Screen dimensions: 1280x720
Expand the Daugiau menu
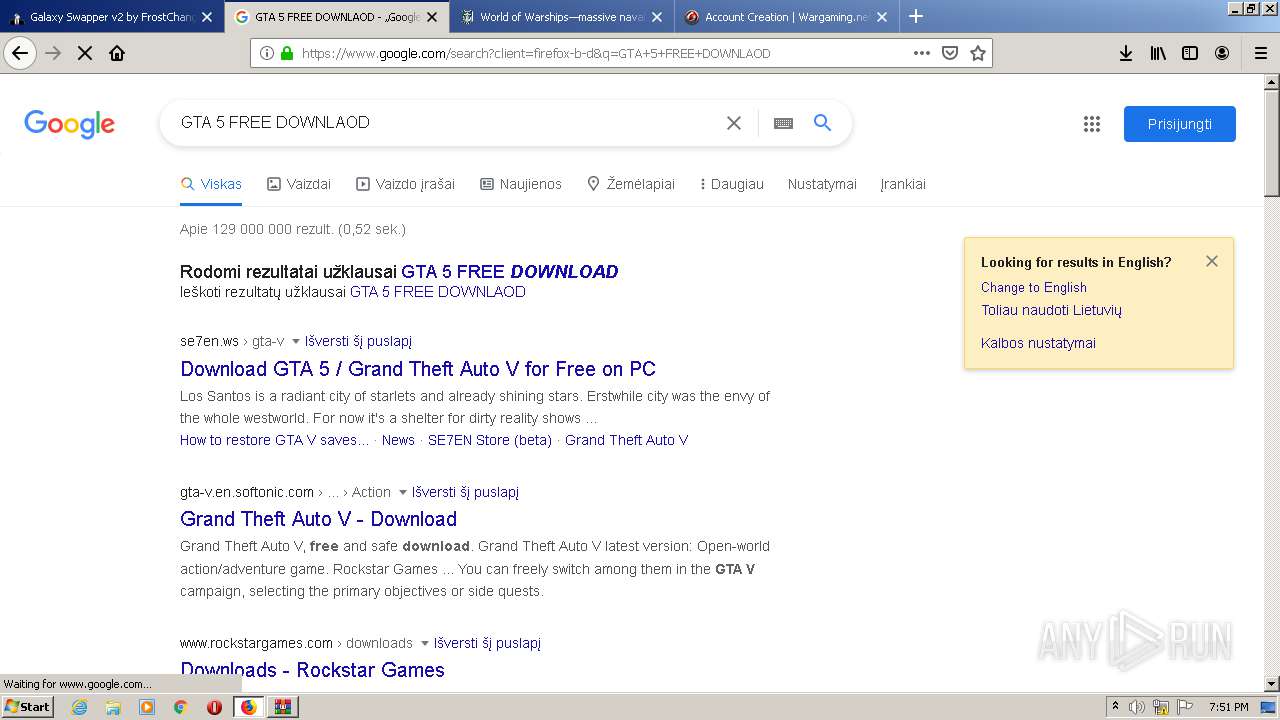point(733,184)
